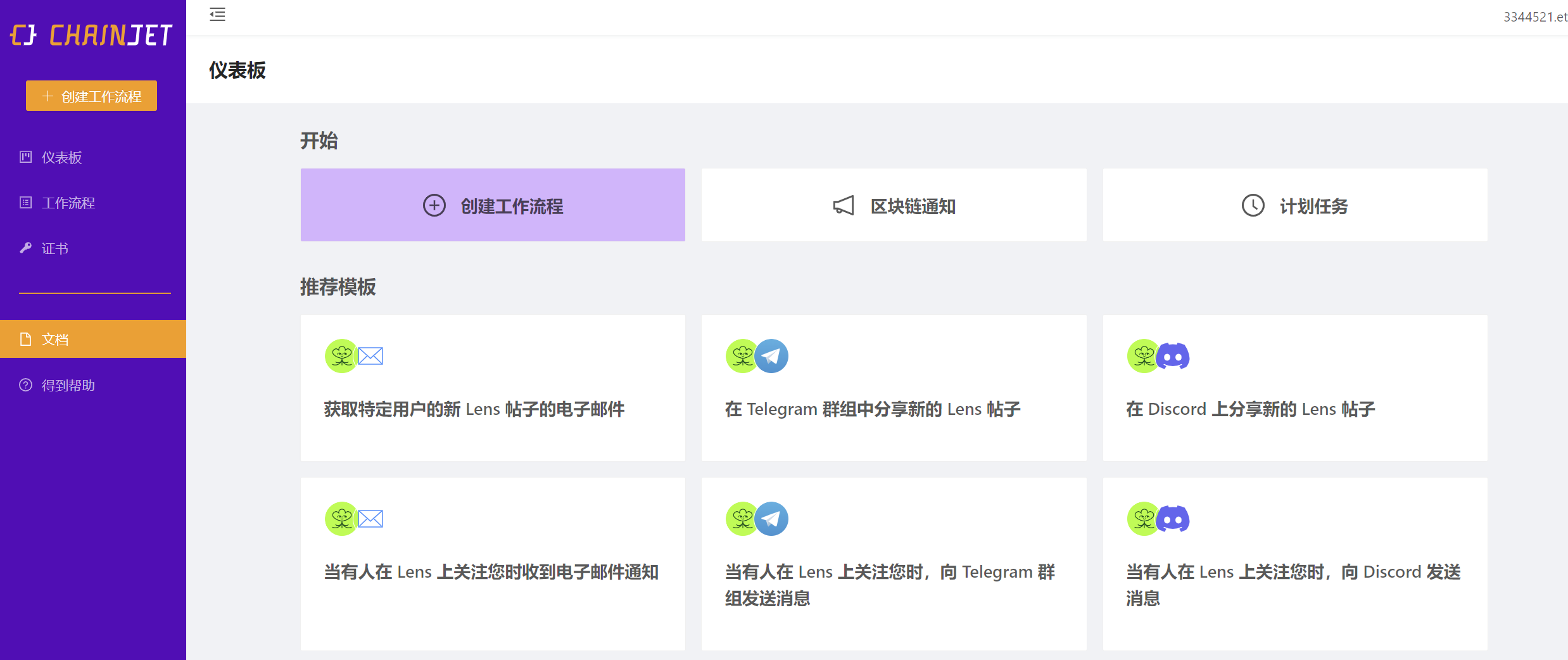Open 证书 in the sidebar
This screenshot has width=1568, height=660.
(x=93, y=248)
